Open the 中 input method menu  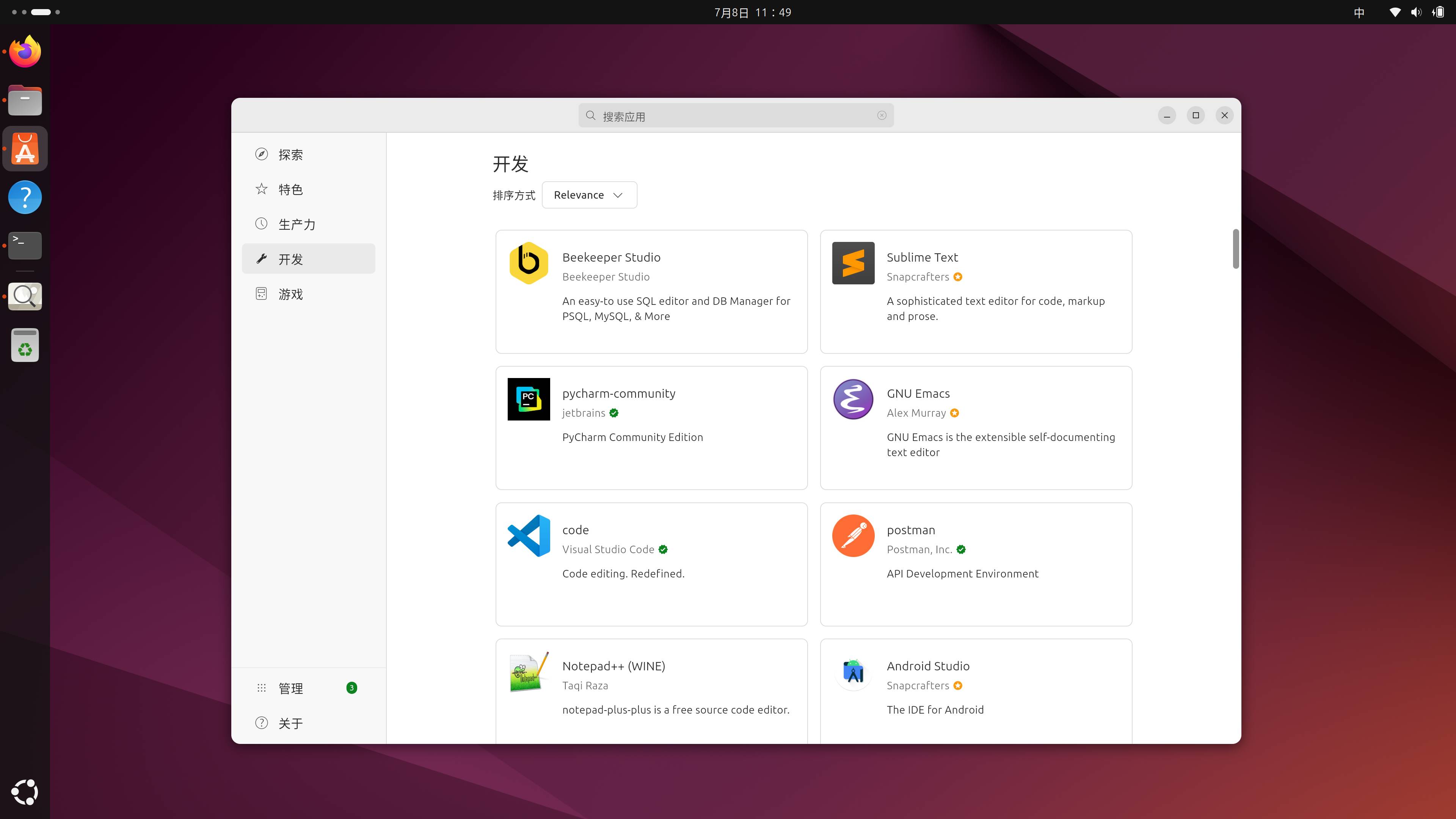(x=1359, y=12)
